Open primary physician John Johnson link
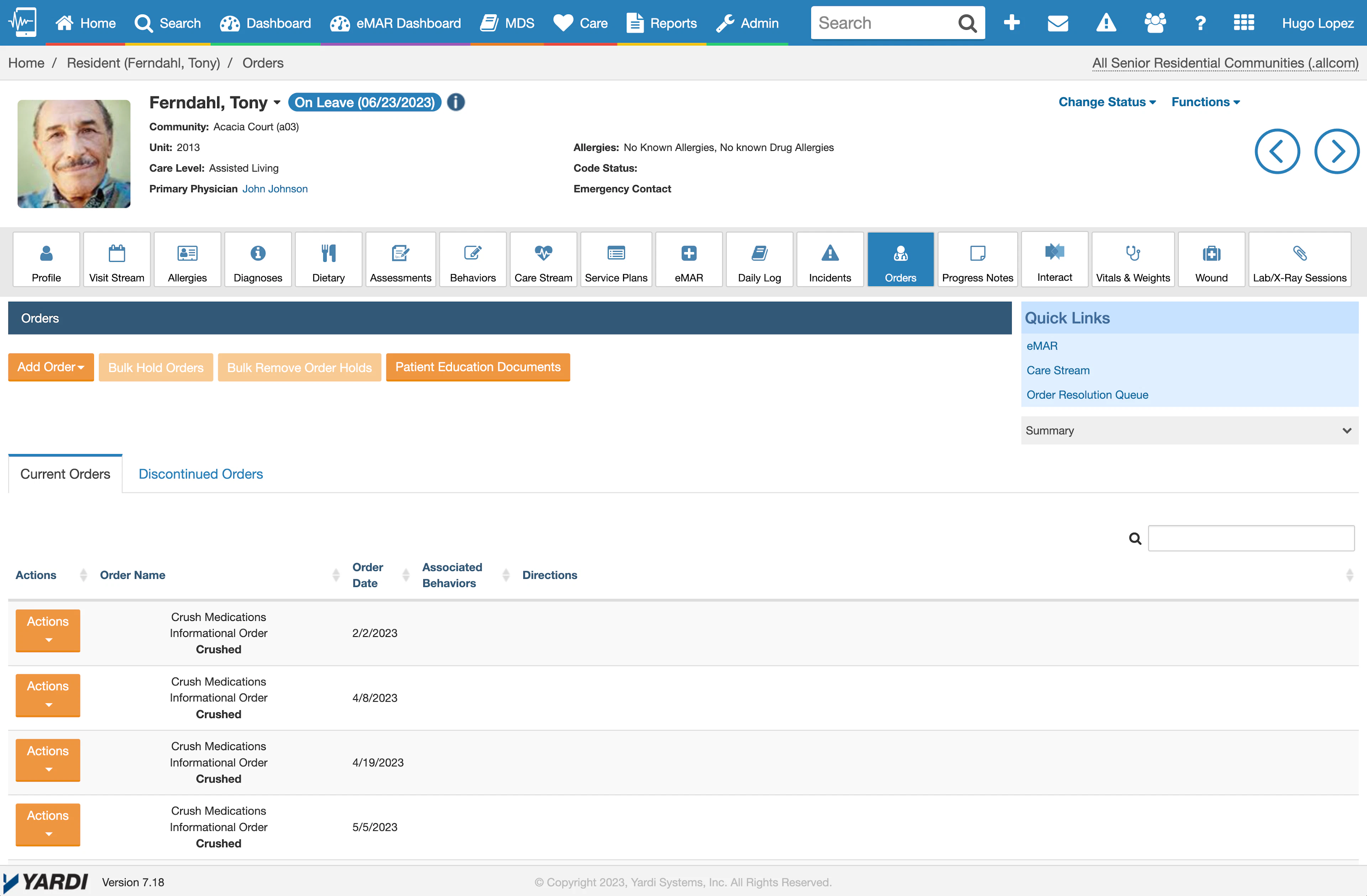The height and width of the screenshot is (896, 1367). (274, 188)
